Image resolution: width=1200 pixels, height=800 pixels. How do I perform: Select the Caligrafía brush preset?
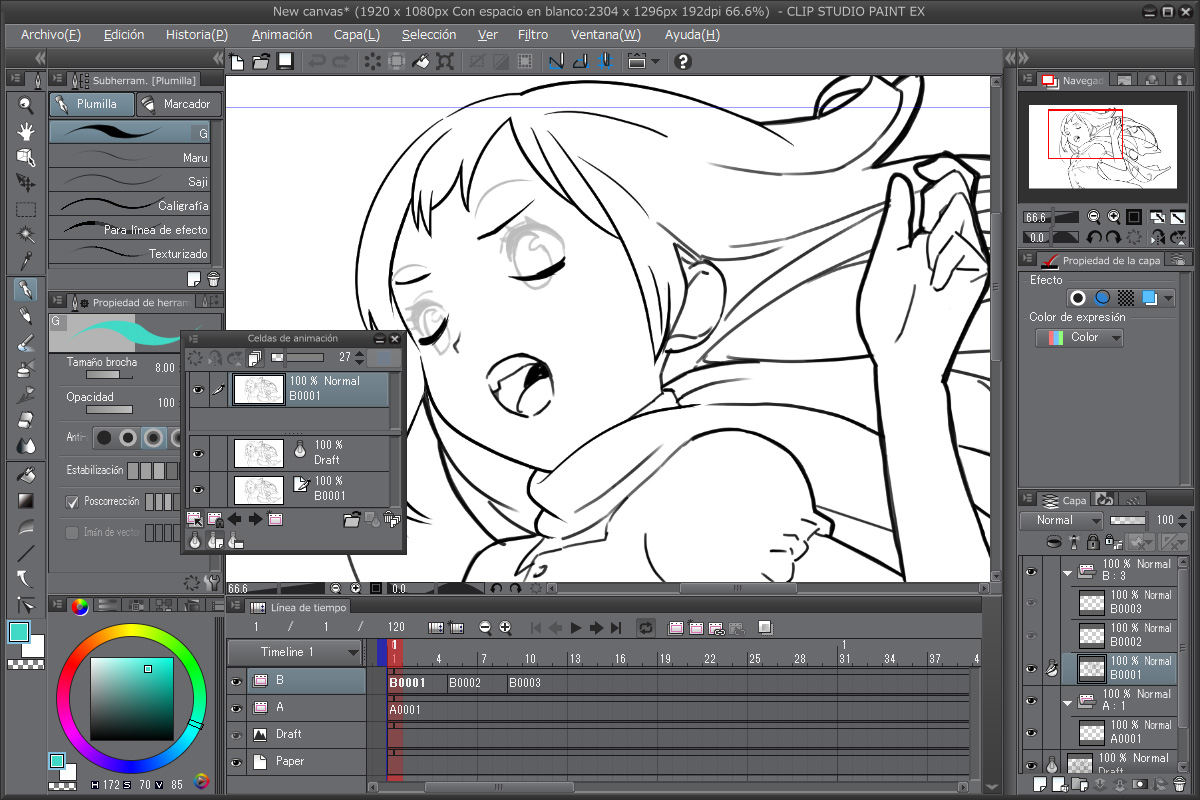pos(130,205)
